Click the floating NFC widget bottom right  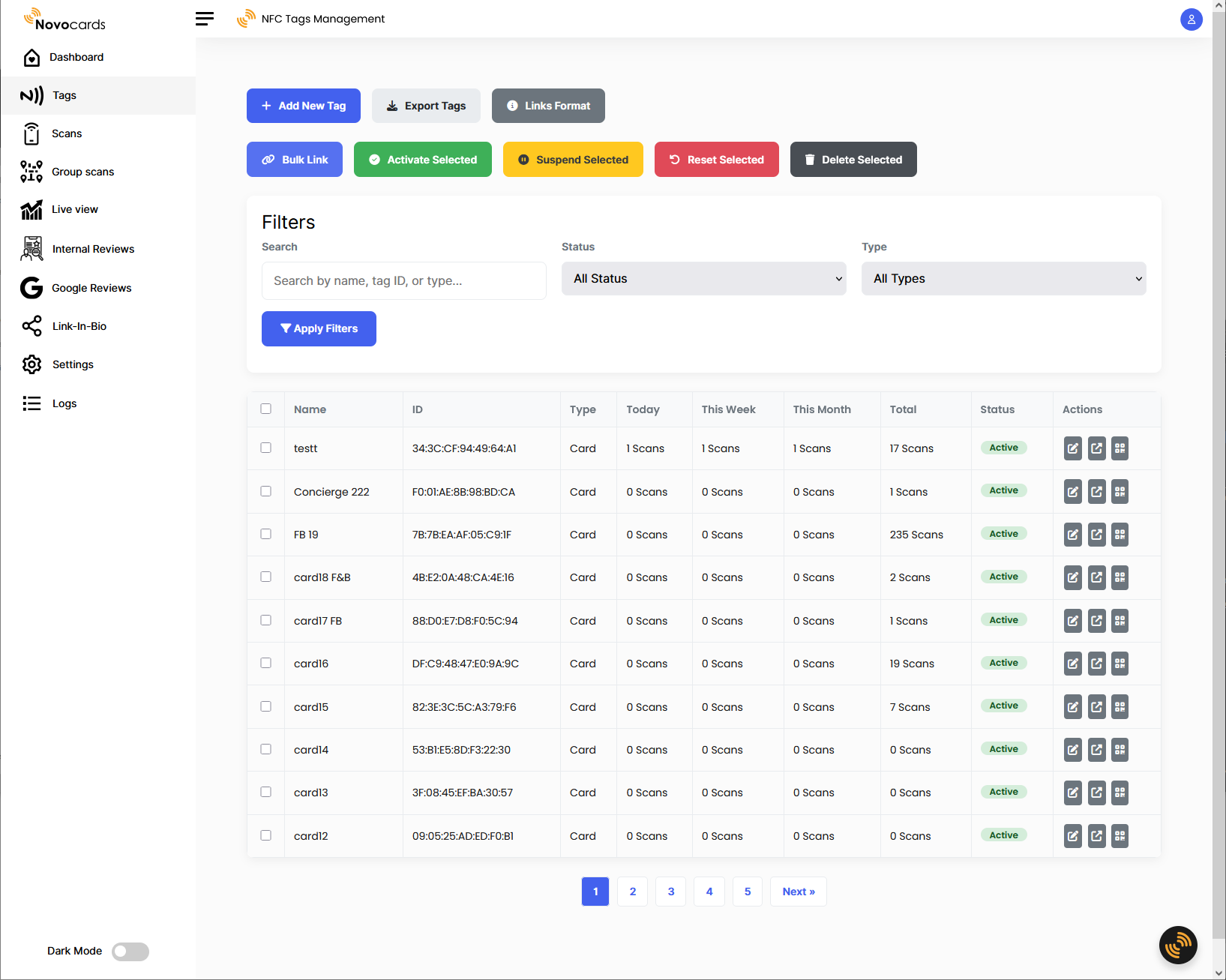[1177, 946]
